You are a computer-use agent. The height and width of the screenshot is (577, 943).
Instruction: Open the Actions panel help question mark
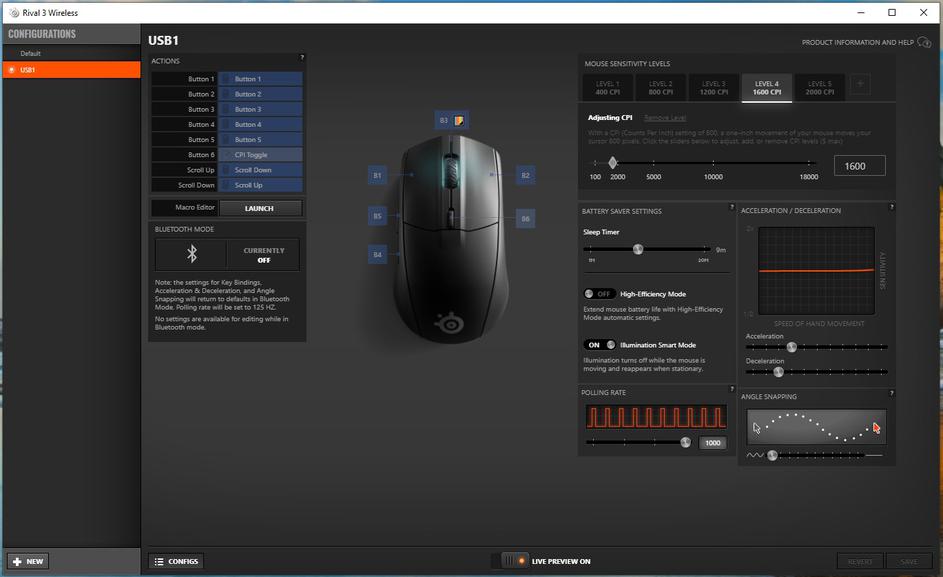click(302, 58)
